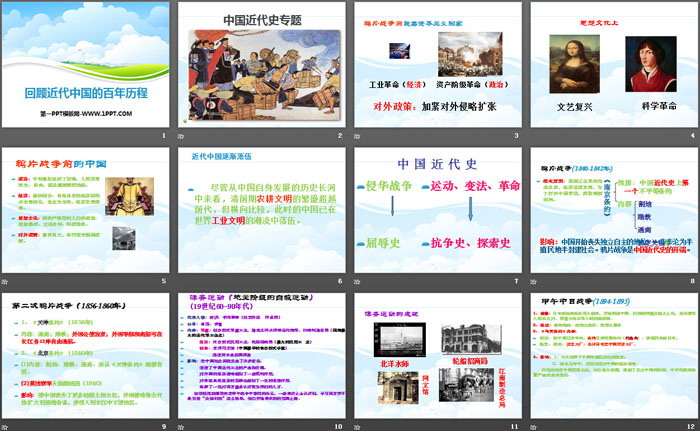
Task: Click the red 运动、变法、革命 text
Action: pyautogui.click(x=474, y=186)
